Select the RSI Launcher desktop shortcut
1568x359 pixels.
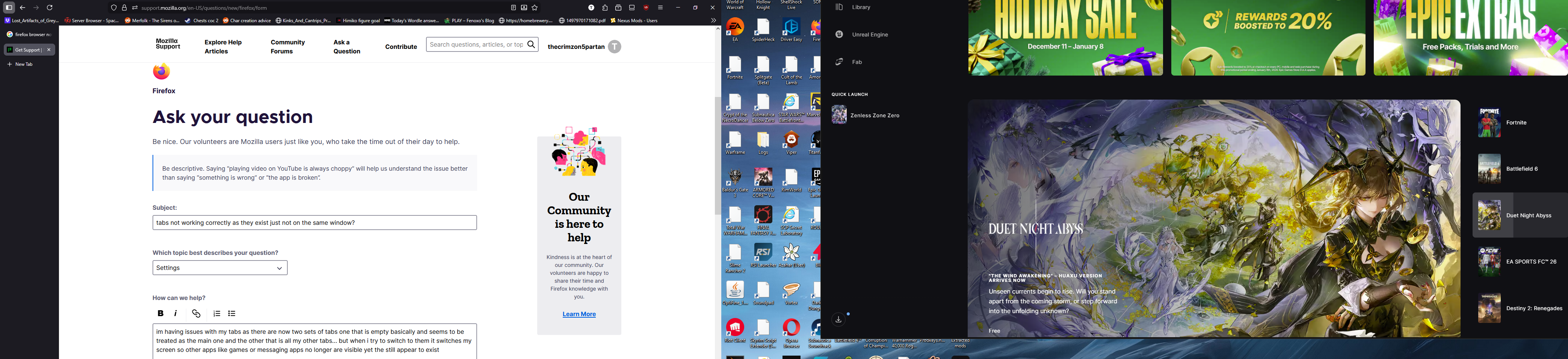point(763,256)
